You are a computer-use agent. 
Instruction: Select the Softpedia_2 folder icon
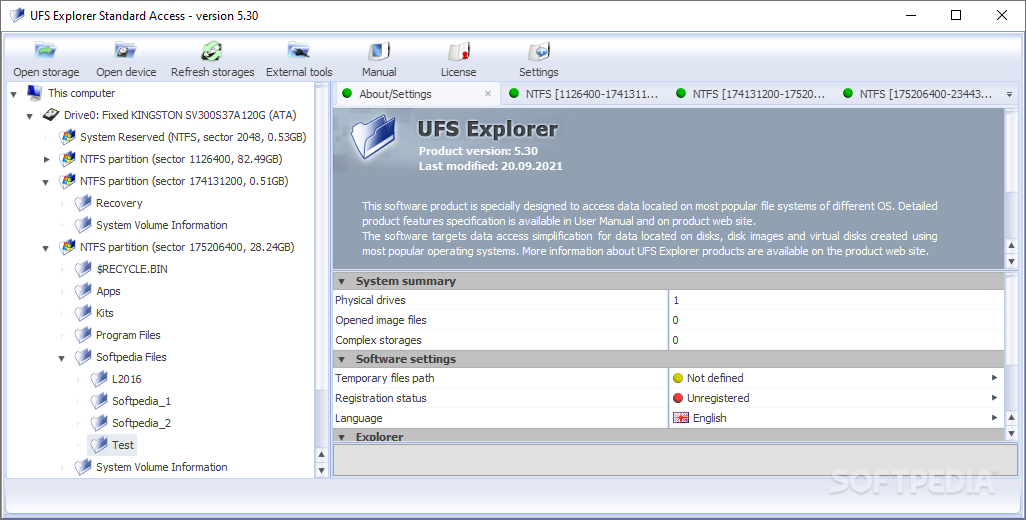point(99,423)
